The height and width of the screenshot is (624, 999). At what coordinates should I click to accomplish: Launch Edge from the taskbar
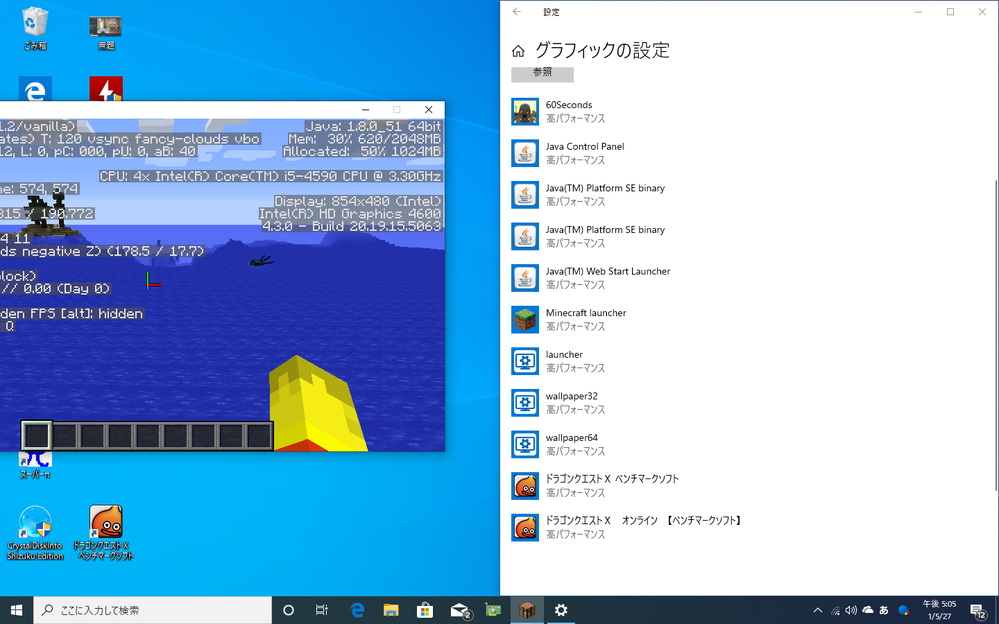tap(357, 610)
